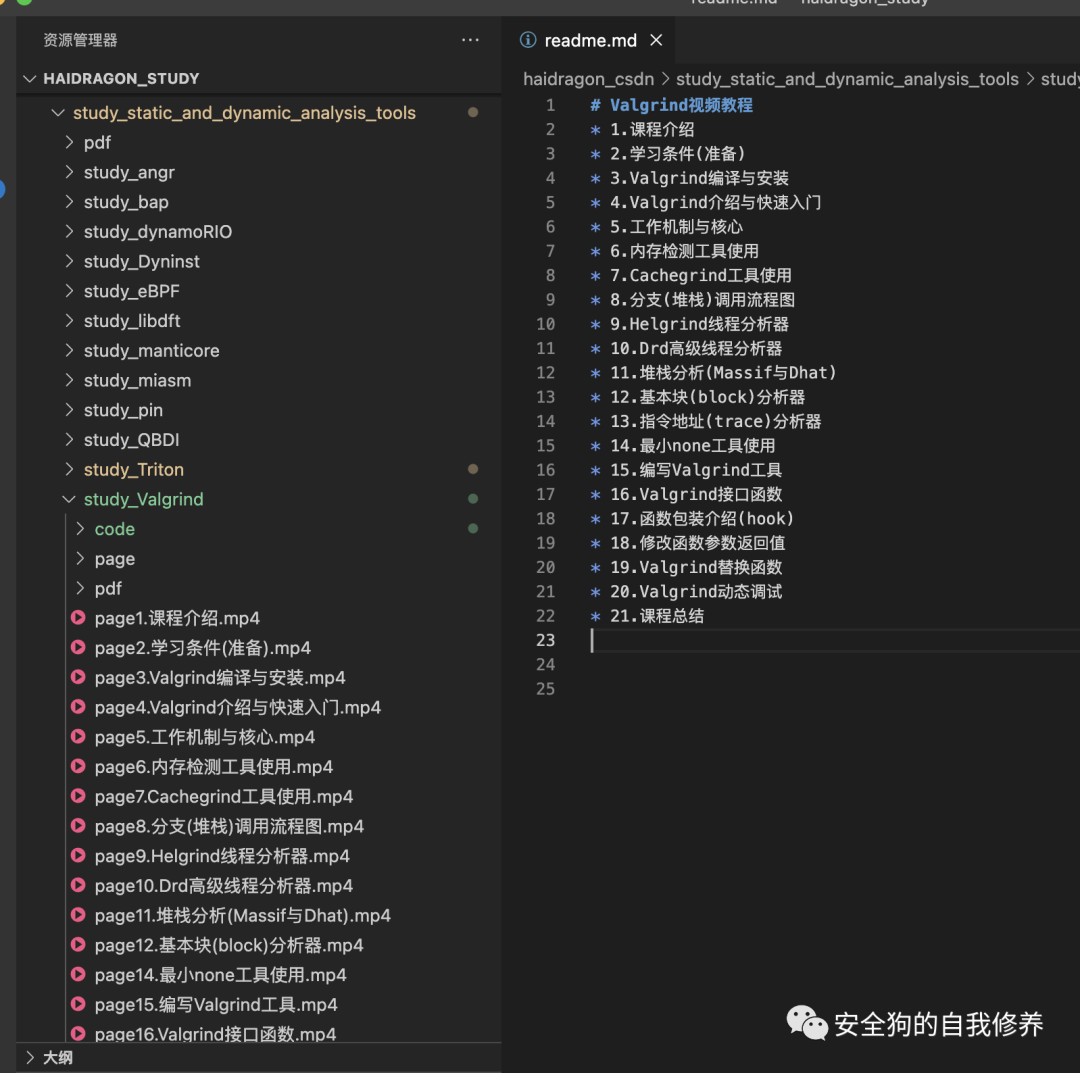The width and height of the screenshot is (1080, 1073).
Task: Click video icon of page7.Cachegrind工具使用.mp4
Action: [78, 795]
